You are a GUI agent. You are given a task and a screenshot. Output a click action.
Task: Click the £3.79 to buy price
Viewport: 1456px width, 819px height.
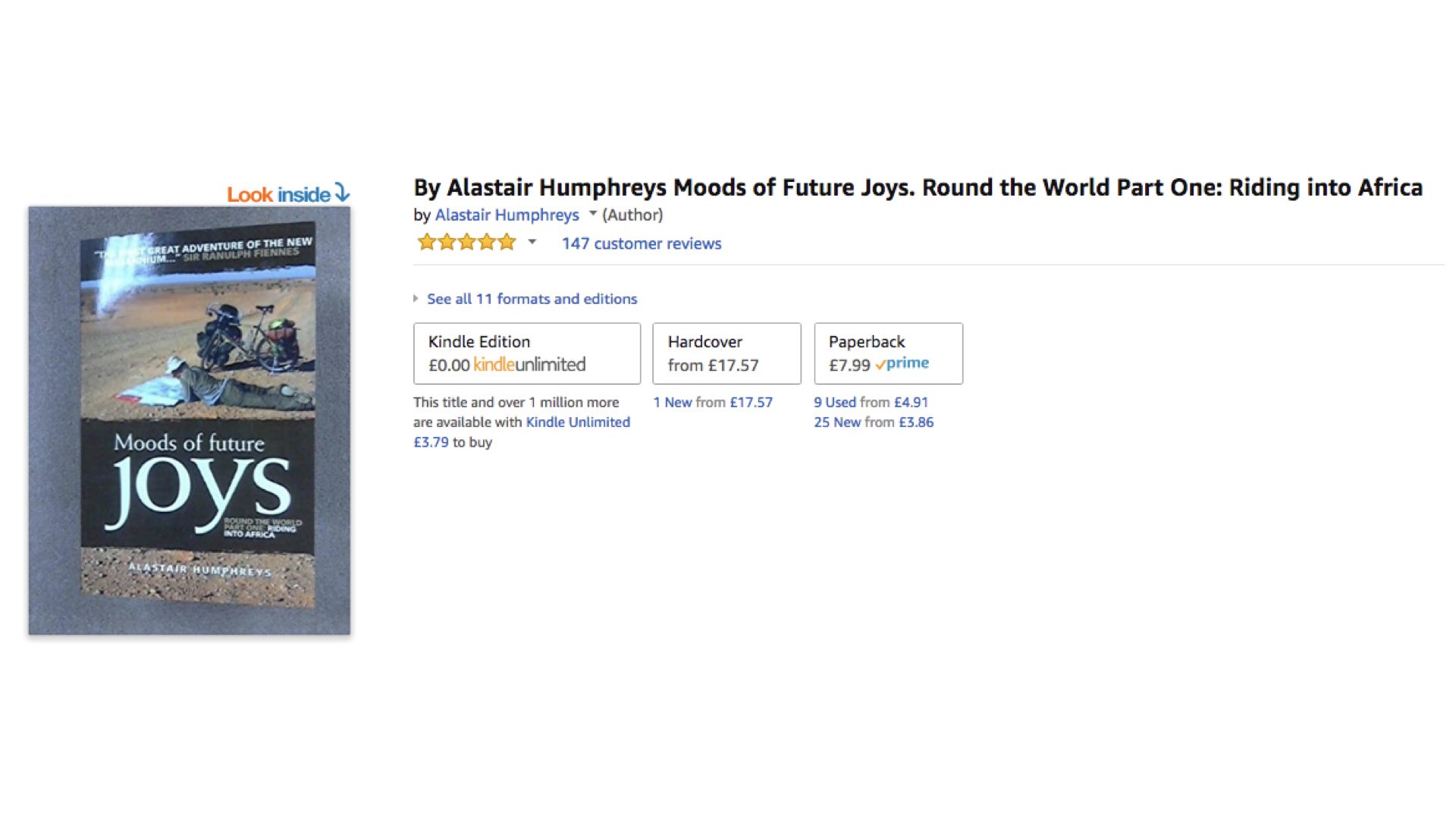point(431,442)
